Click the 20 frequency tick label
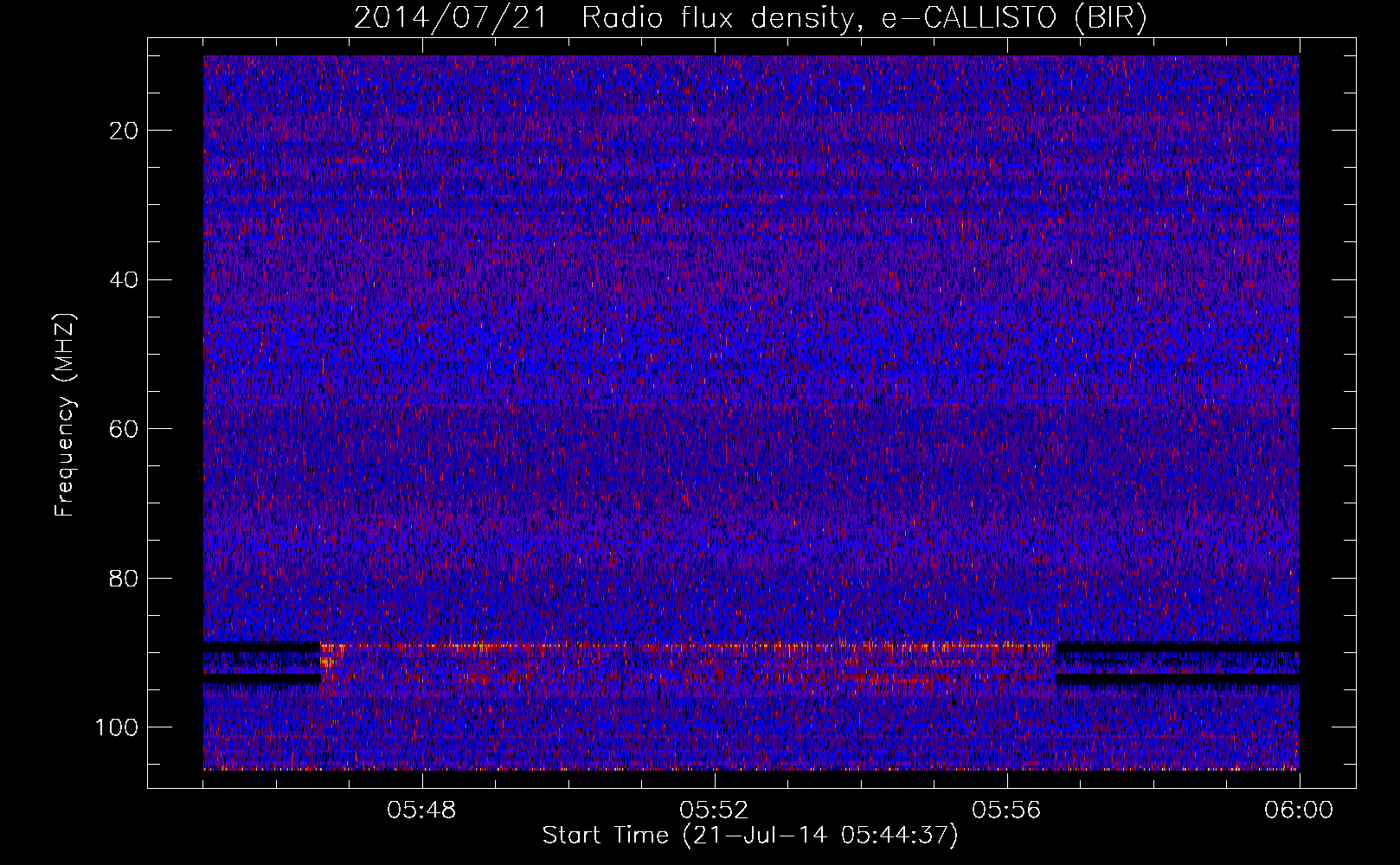1400x865 pixels. pos(125,131)
